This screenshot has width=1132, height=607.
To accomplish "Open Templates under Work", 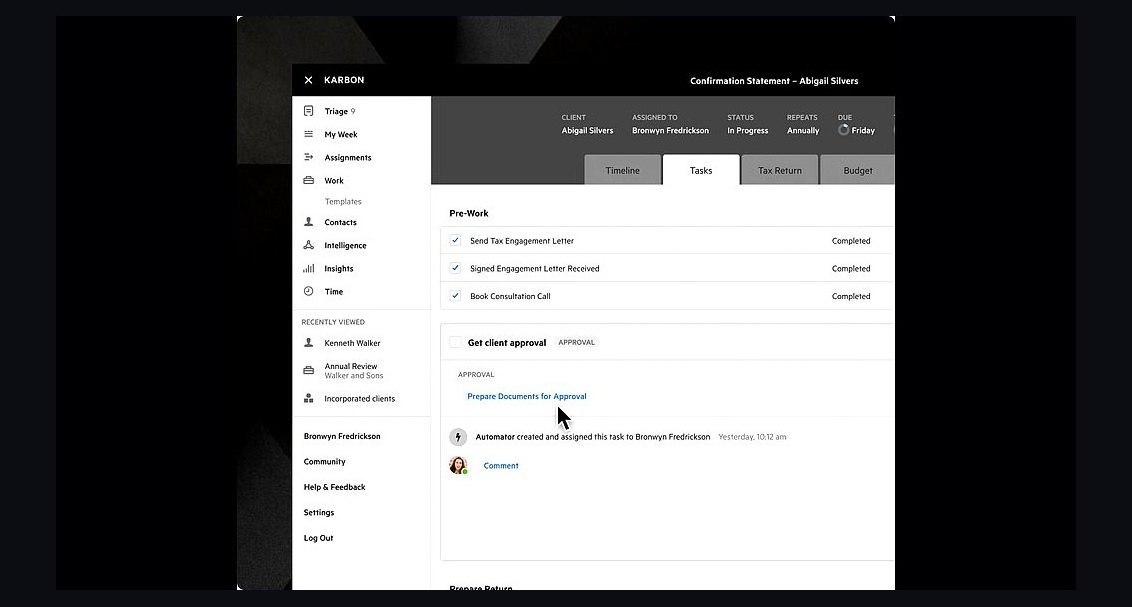I will pyautogui.click(x=343, y=201).
